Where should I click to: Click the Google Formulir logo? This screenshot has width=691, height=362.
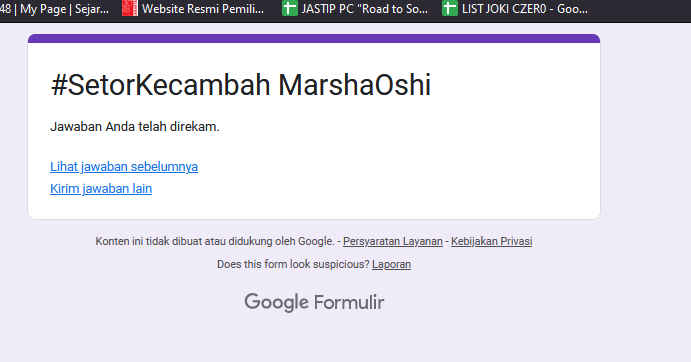click(314, 302)
